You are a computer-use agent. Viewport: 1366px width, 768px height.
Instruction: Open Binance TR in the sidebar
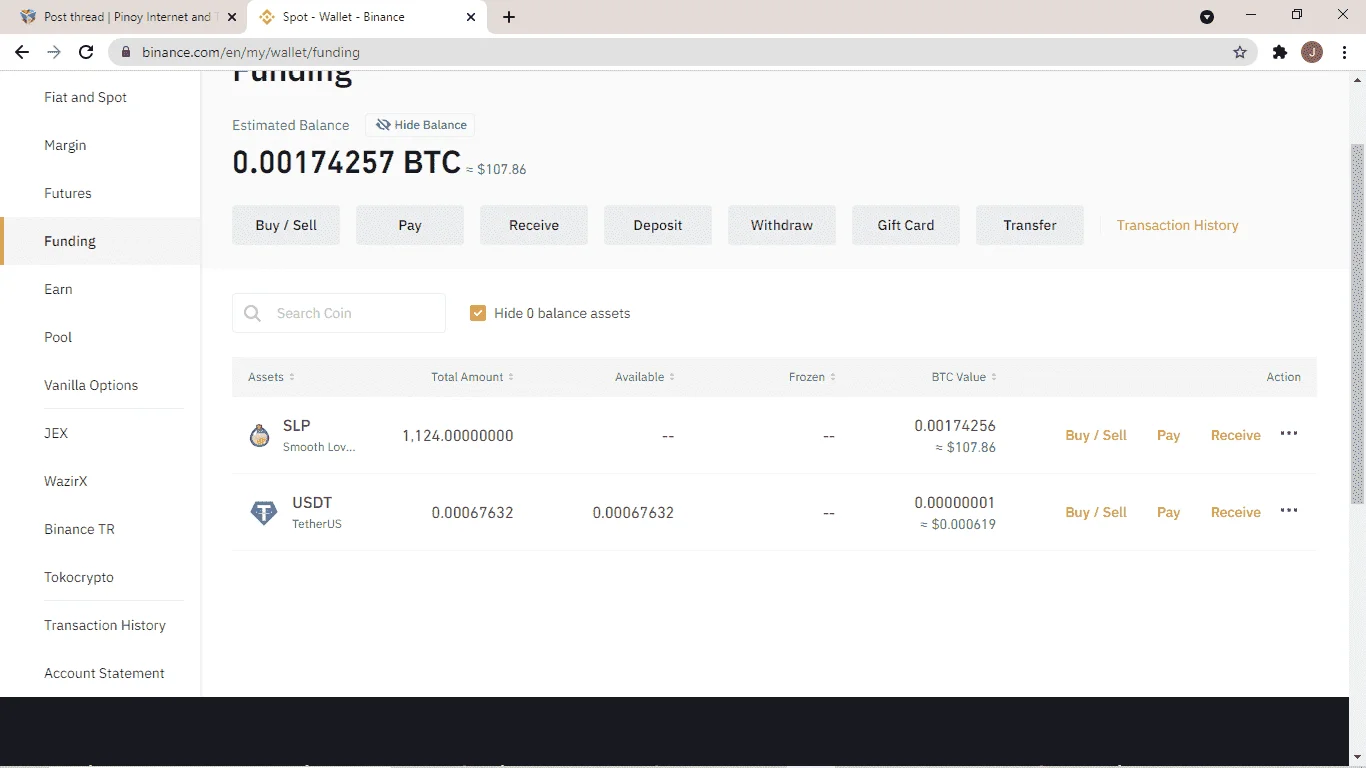79,529
